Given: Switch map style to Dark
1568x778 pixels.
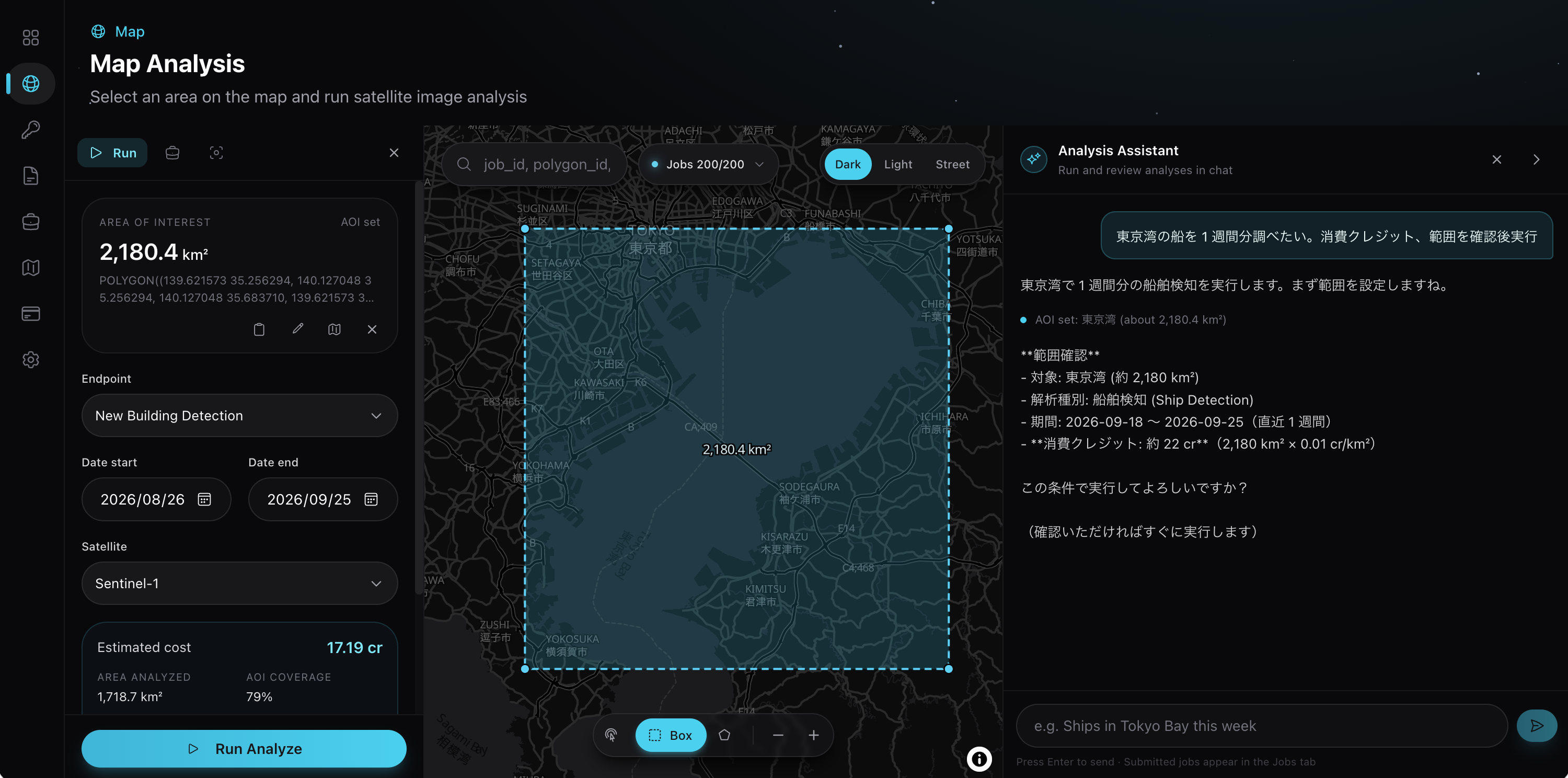Looking at the screenshot, I should pos(847,164).
